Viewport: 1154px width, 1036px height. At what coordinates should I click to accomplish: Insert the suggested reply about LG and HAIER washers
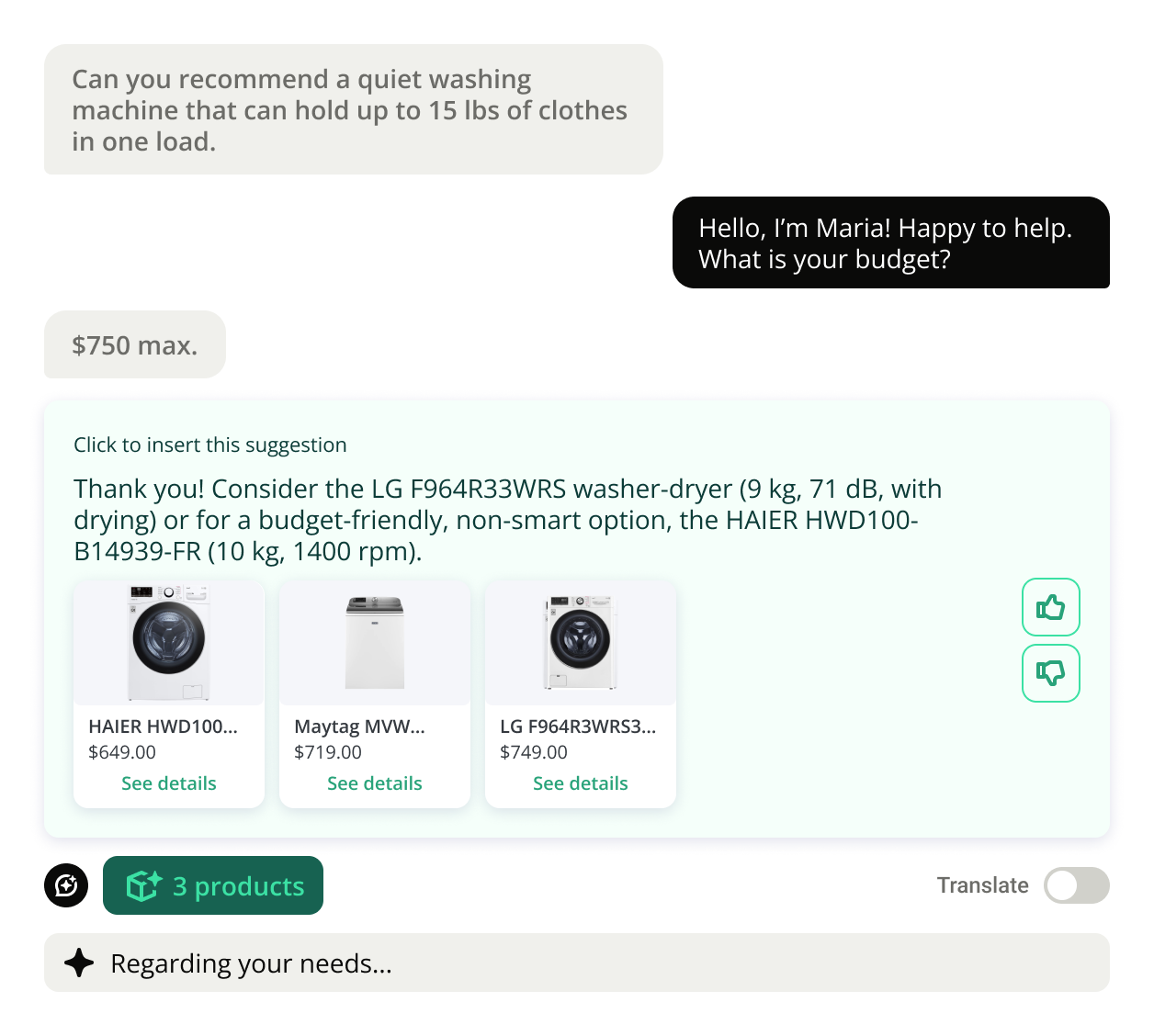(507, 519)
